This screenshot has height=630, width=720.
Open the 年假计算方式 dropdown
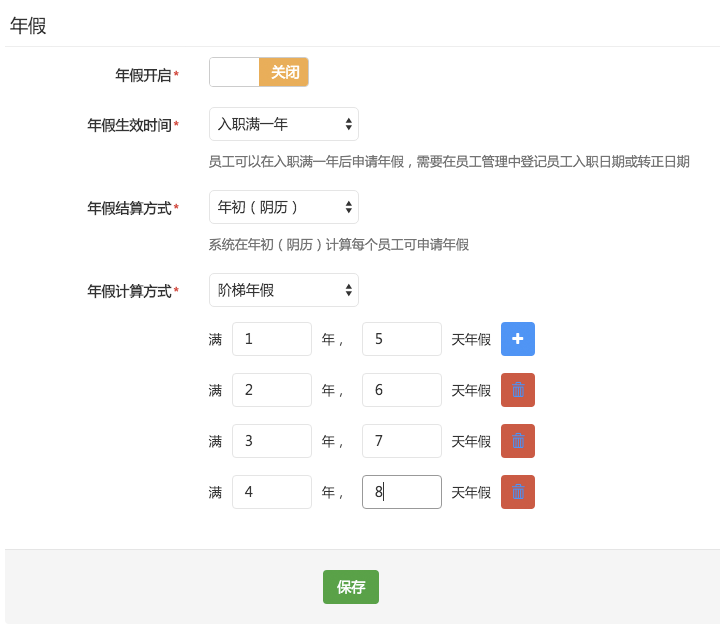[284, 290]
